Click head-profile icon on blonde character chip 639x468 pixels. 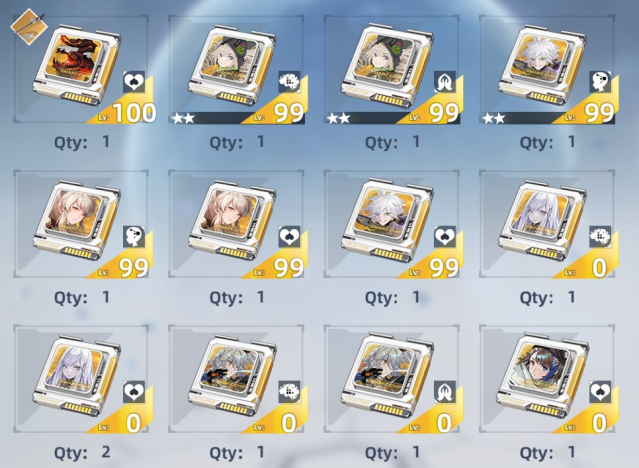click(134, 236)
